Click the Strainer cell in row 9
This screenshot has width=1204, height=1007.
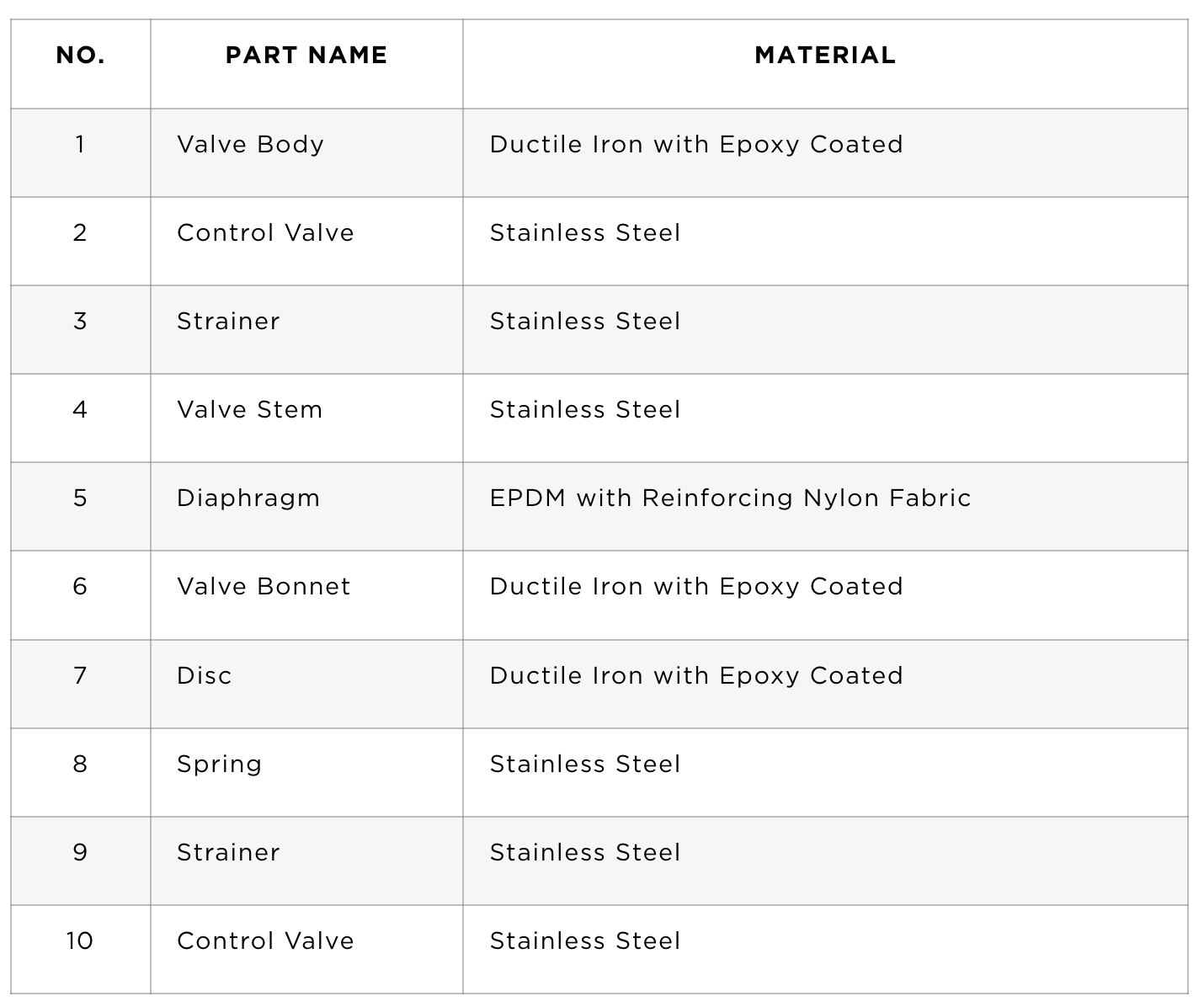click(228, 852)
